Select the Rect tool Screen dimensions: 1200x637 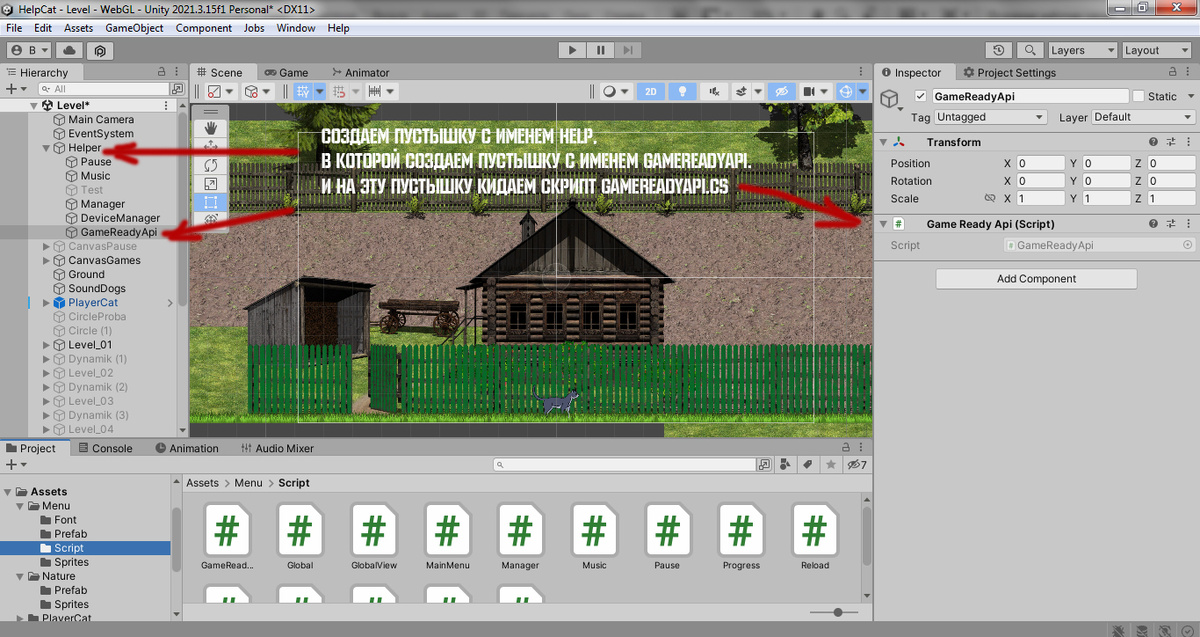click(x=211, y=202)
